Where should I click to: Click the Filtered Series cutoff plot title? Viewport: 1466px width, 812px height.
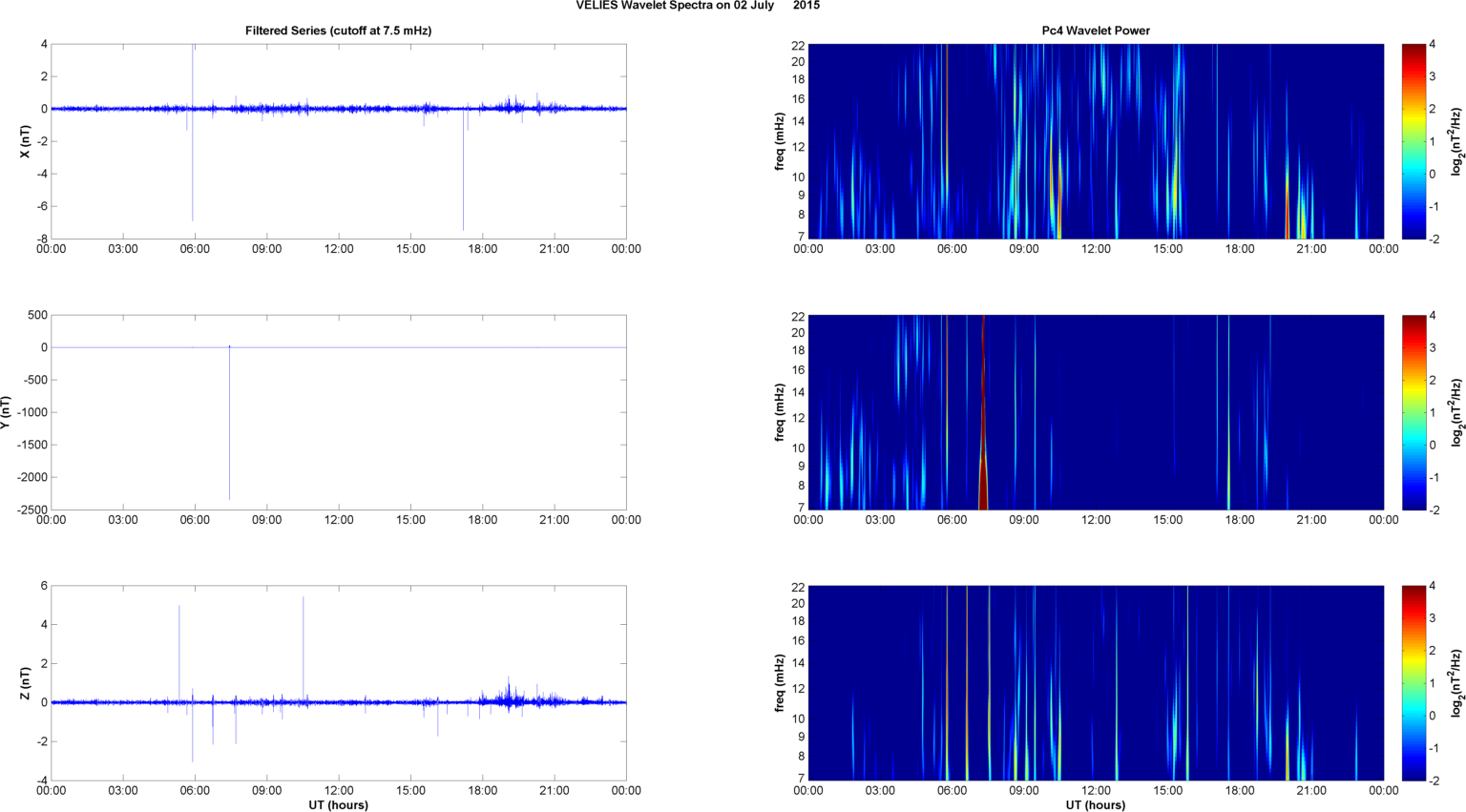coord(338,31)
